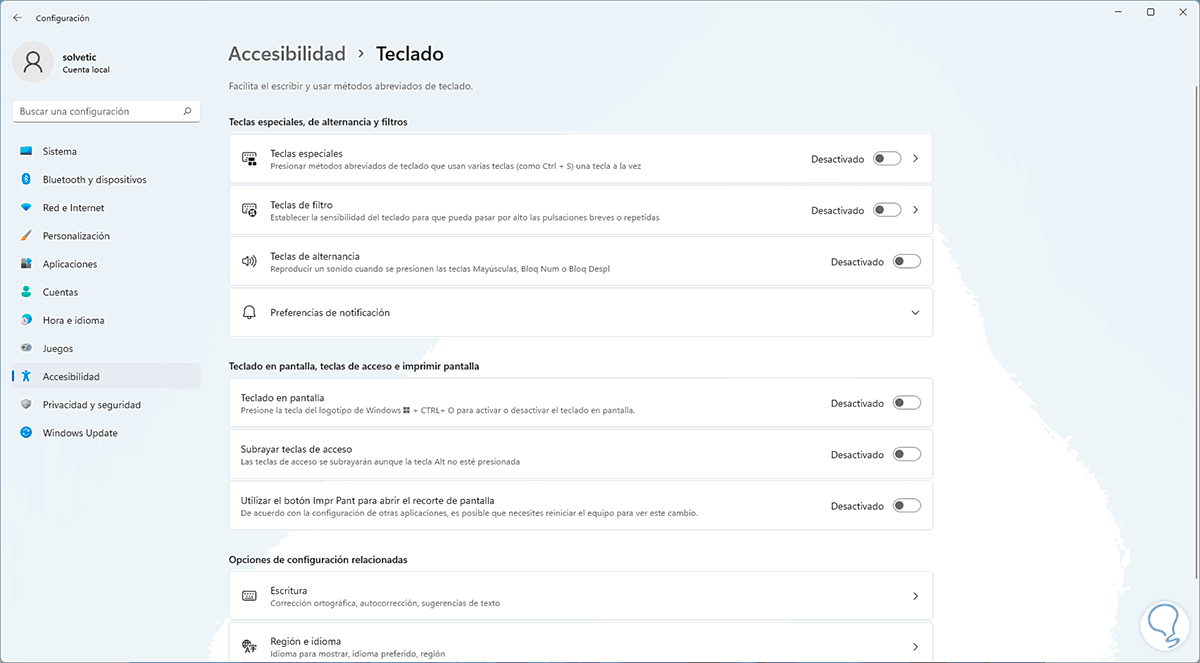Select Hora e idioma in sidebar
The height and width of the screenshot is (663, 1200).
pyautogui.click(x=73, y=320)
